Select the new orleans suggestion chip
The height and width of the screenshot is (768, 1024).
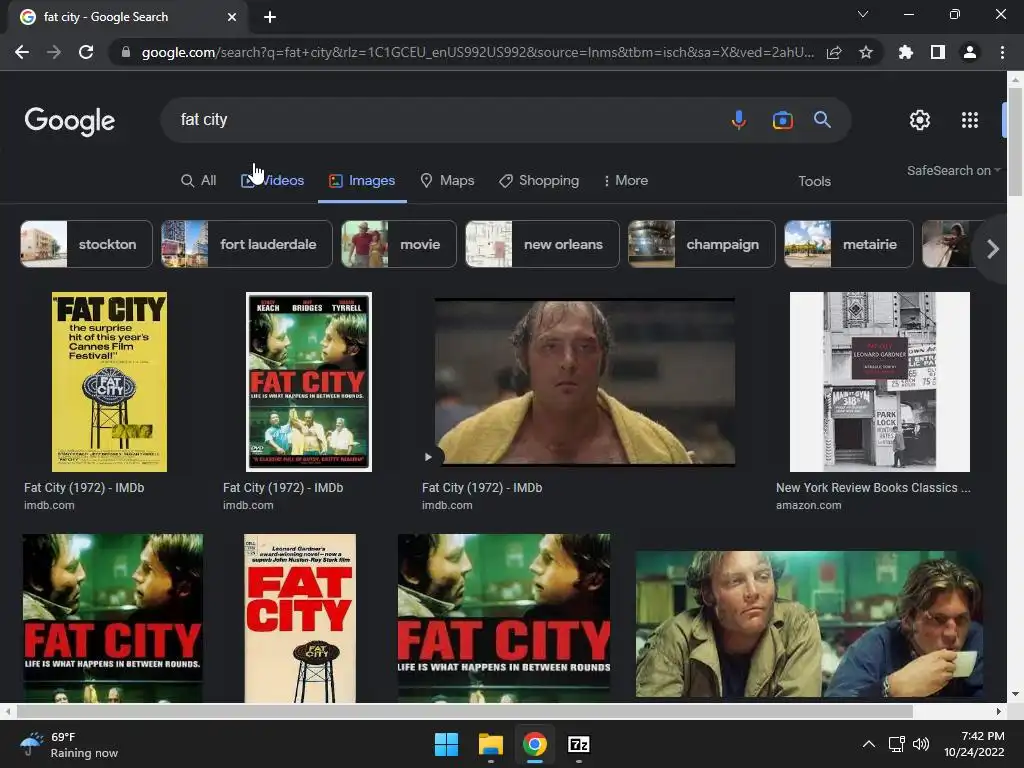click(542, 244)
